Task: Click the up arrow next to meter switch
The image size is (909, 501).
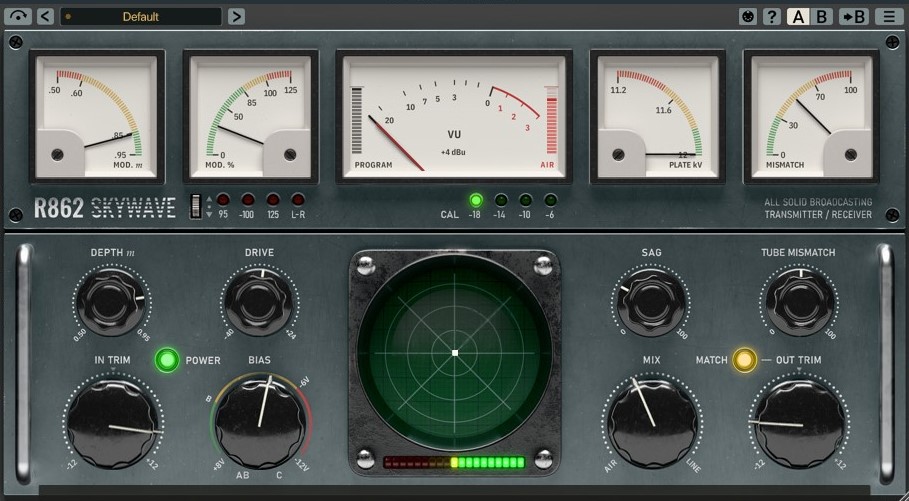Action: pos(209,200)
